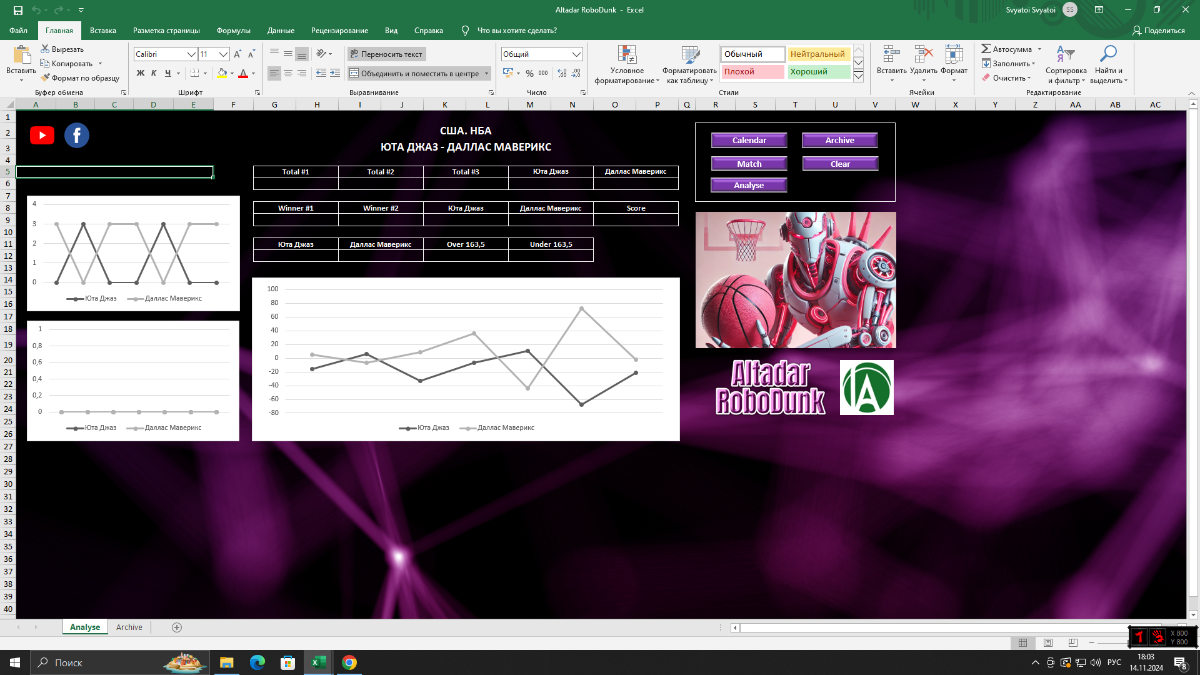The height and width of the screenshot is (675, 1200).
Task: Click the Windows Start button
Action: click(x=15, y=662)
